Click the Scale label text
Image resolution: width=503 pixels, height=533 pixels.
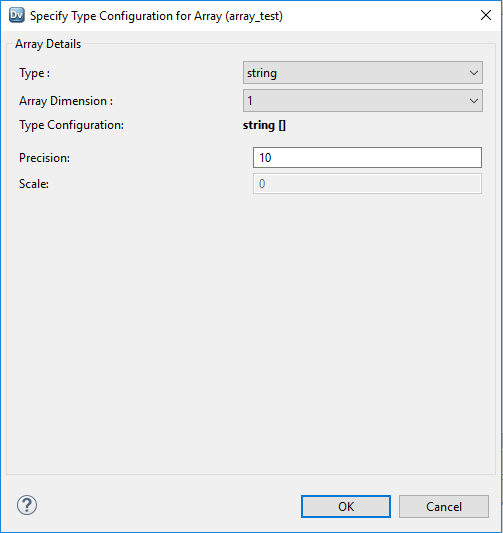click(x=34, y=184)
